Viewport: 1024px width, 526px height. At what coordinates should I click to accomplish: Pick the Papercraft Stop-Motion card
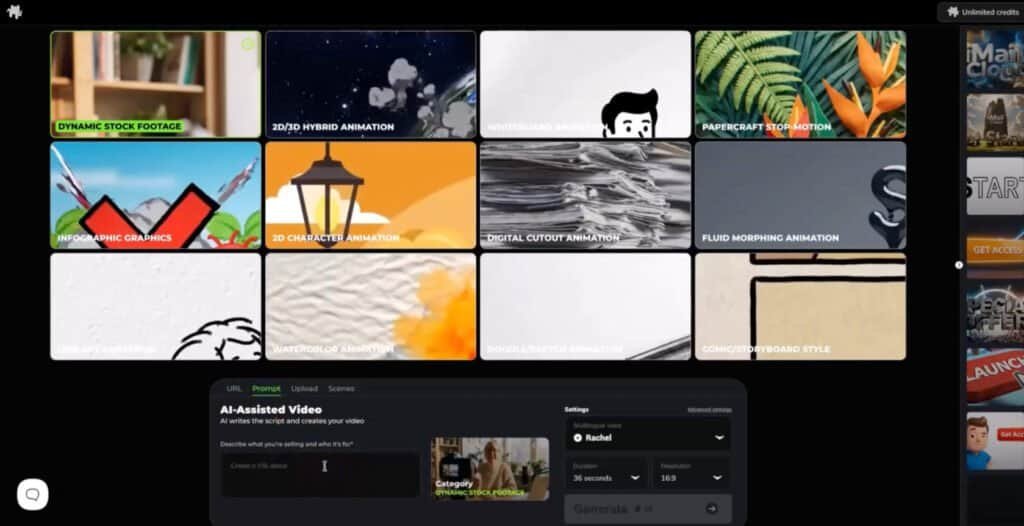click(800, 84)
